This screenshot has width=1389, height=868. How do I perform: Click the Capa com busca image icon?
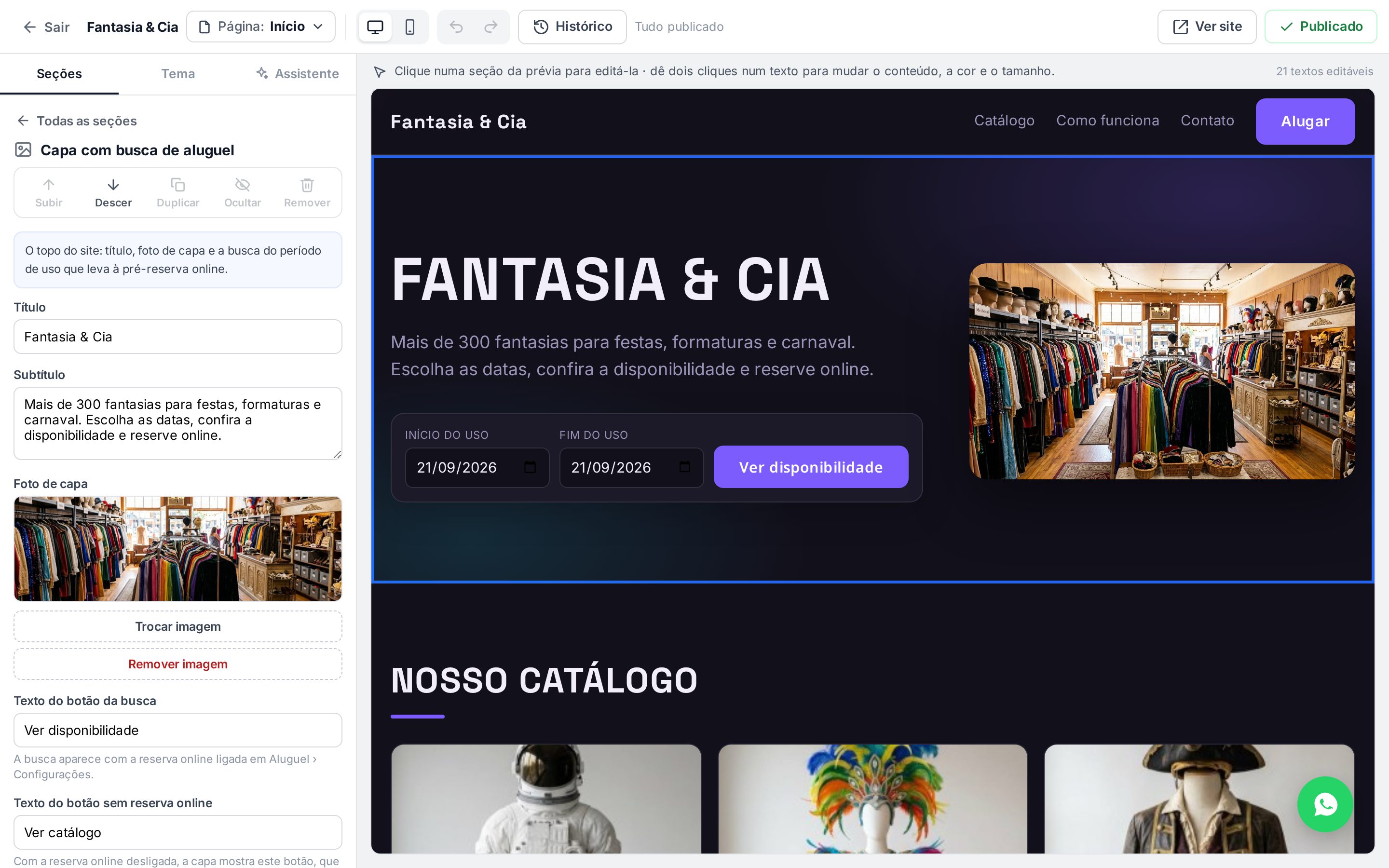click(x=23, y=150)
